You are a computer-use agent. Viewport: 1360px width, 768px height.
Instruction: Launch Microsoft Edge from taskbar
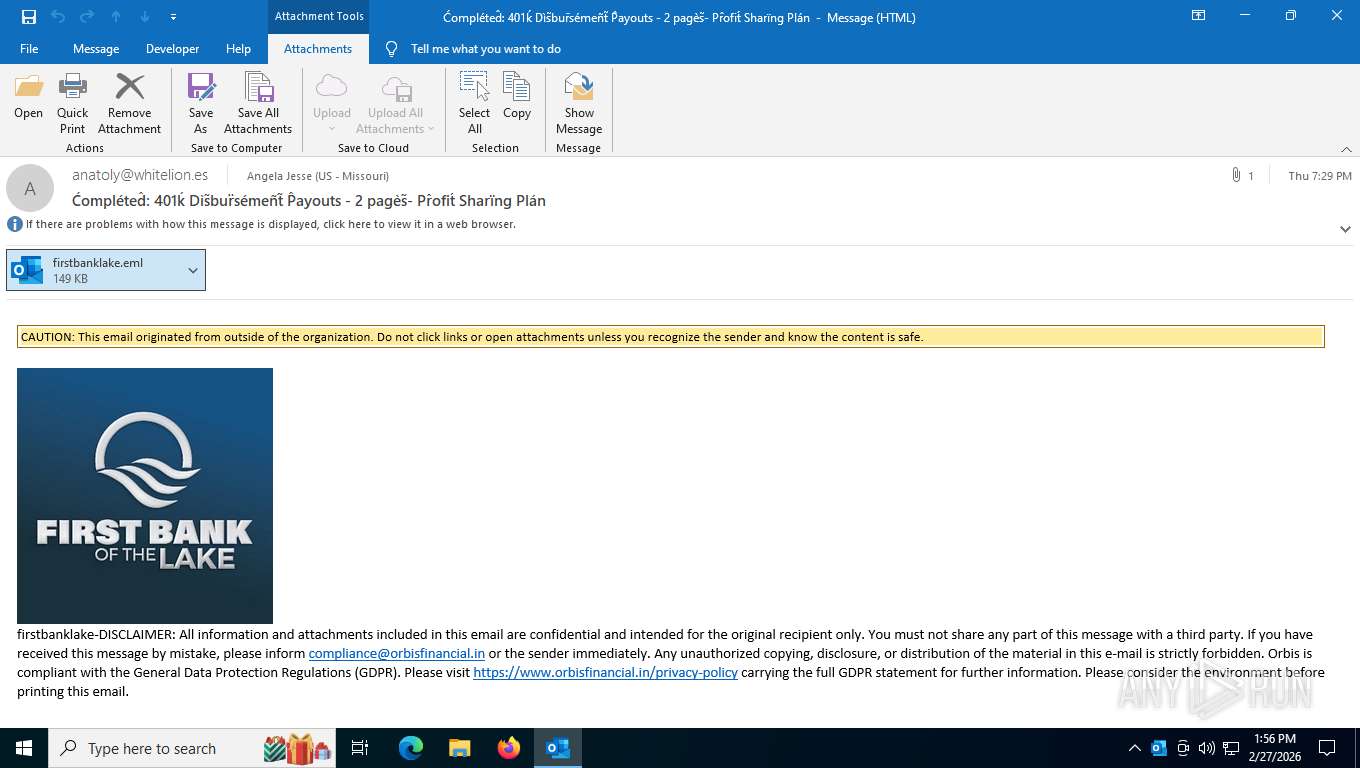pyautogui.click(x=411, y=748)
